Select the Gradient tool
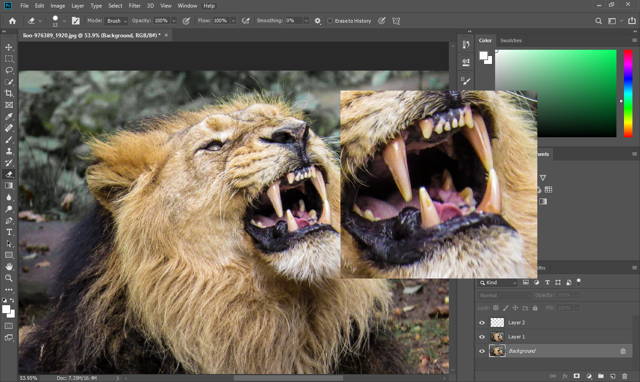Image resolution: width=640 pixels, height=382 pixels. [x=9, y=186]
